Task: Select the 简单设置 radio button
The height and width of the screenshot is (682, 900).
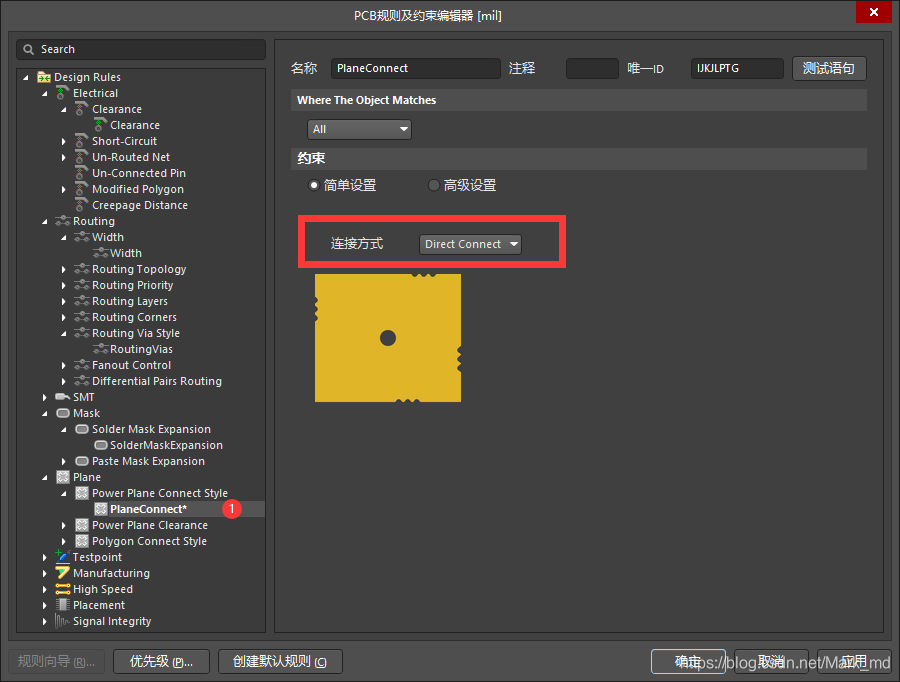Action: click(314, 185)
